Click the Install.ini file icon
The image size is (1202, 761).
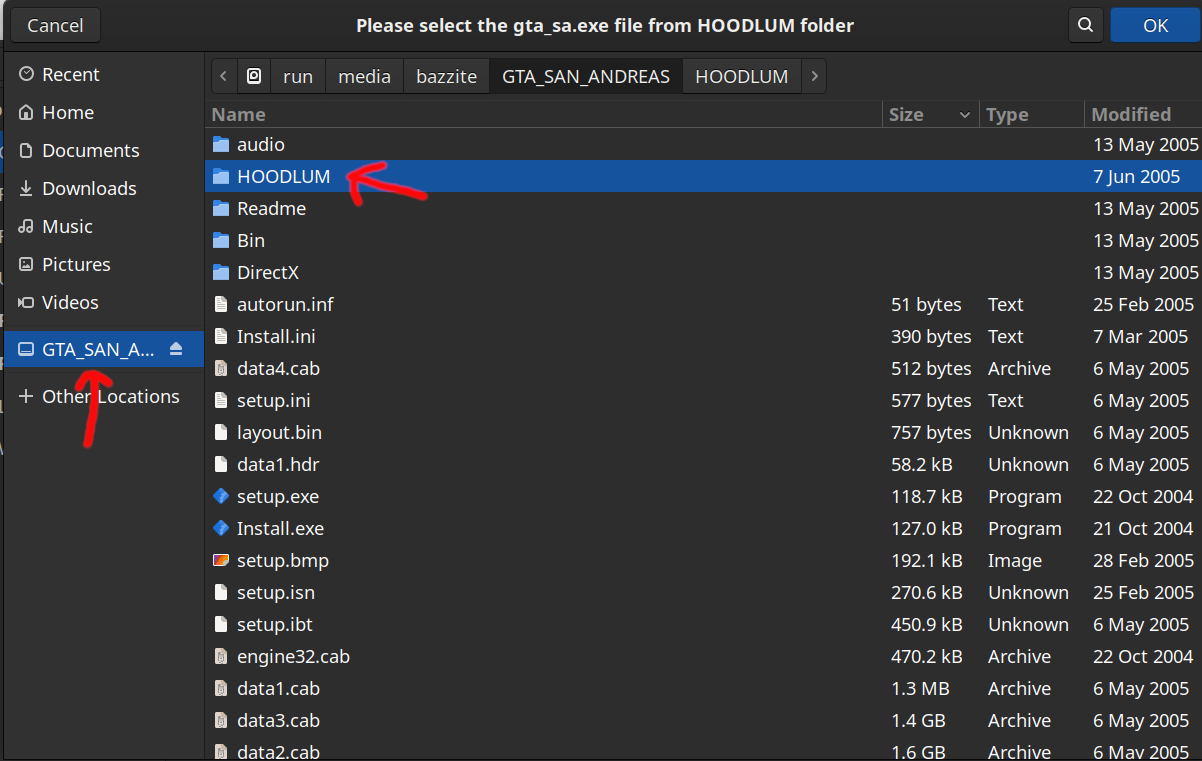(221, 337)
